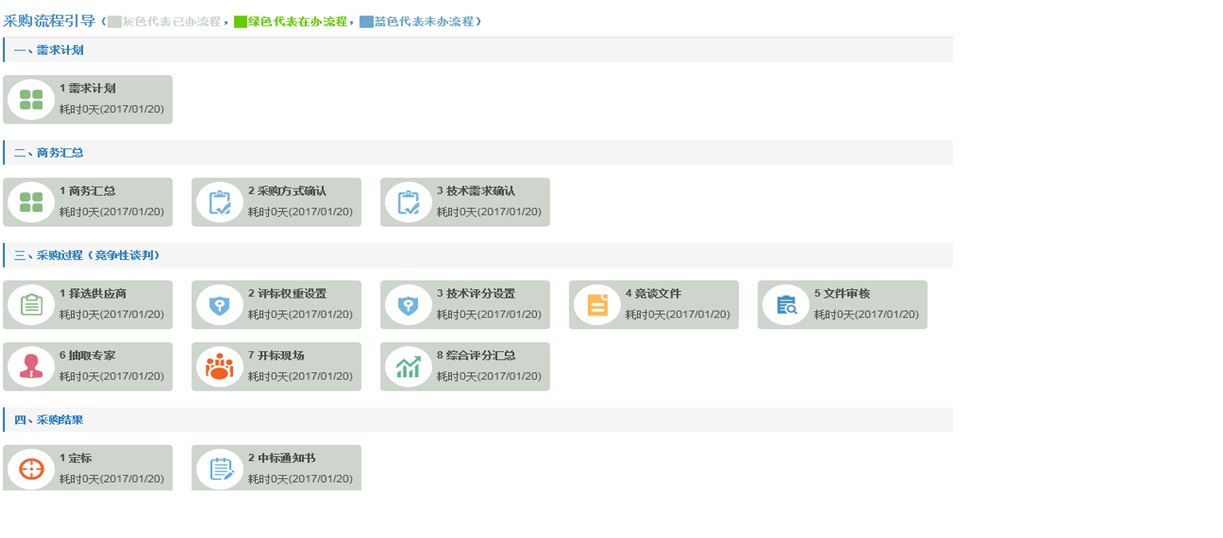This screenshot has height=538, width=1223.
Task: Click the 需求计划 step card's green grid icon
Action: (x=31, y=100)
